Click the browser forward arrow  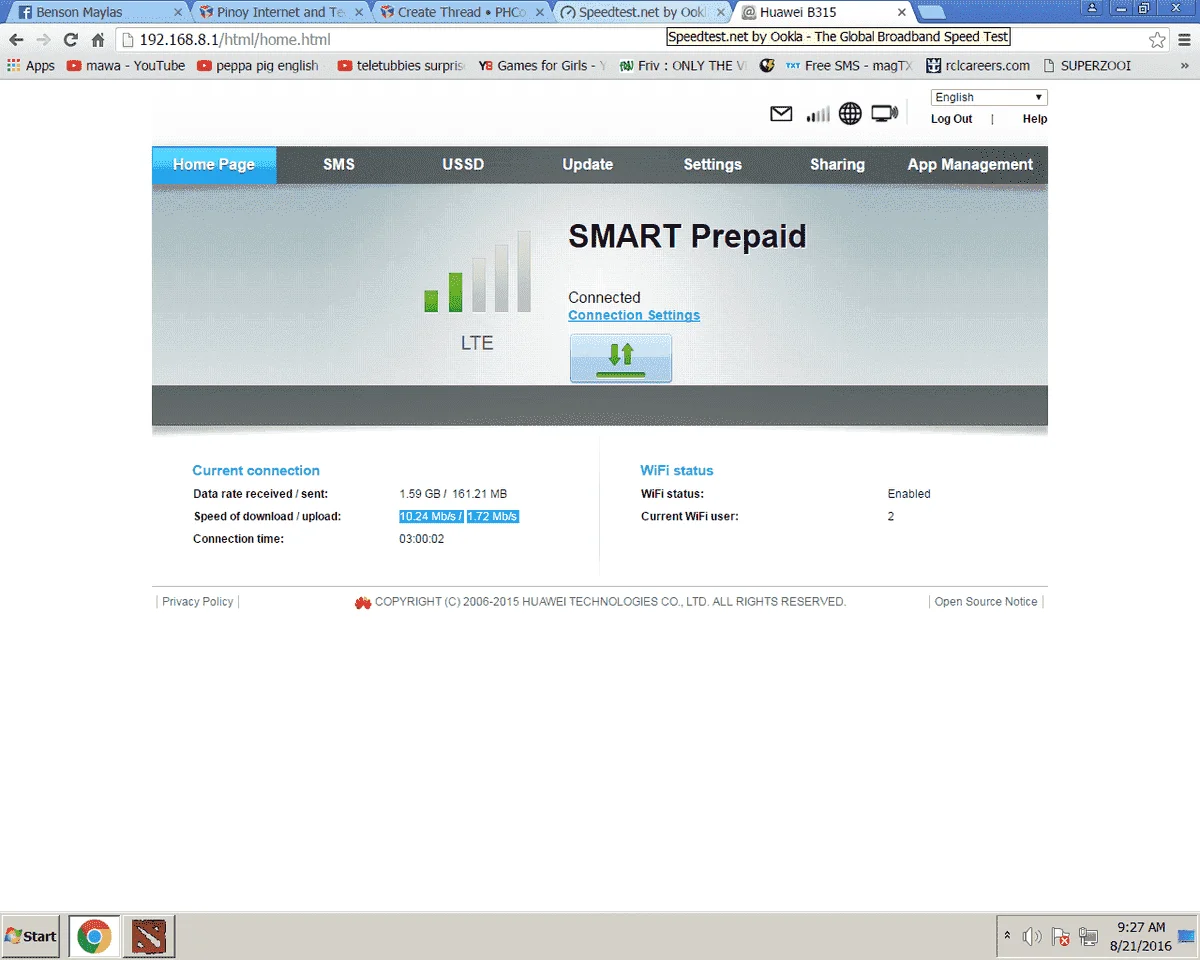click(43, 40)
